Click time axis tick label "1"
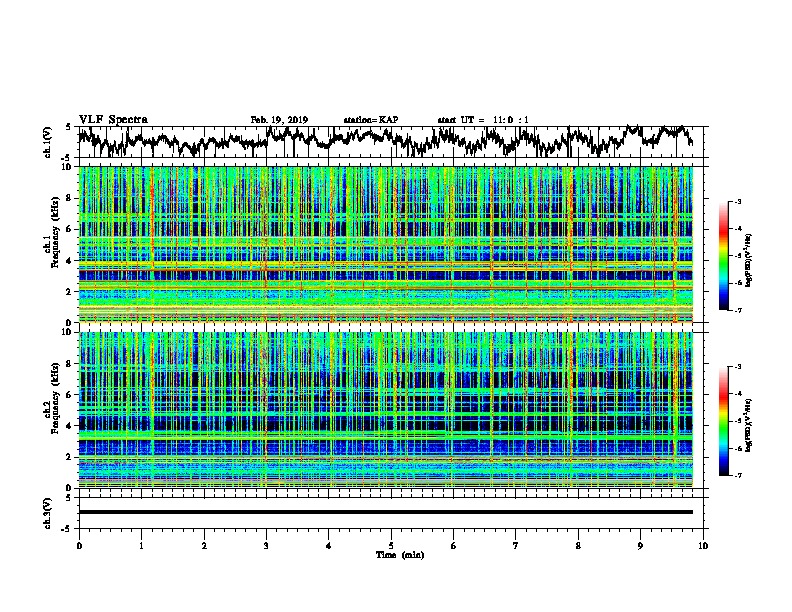Screen dimensions: 792x612 (141, 546)
